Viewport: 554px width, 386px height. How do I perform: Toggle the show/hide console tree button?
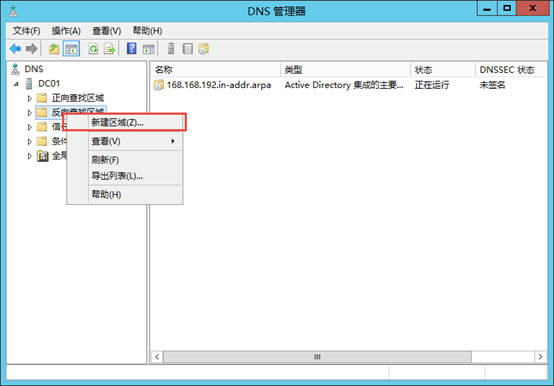[x=71, y=49]
